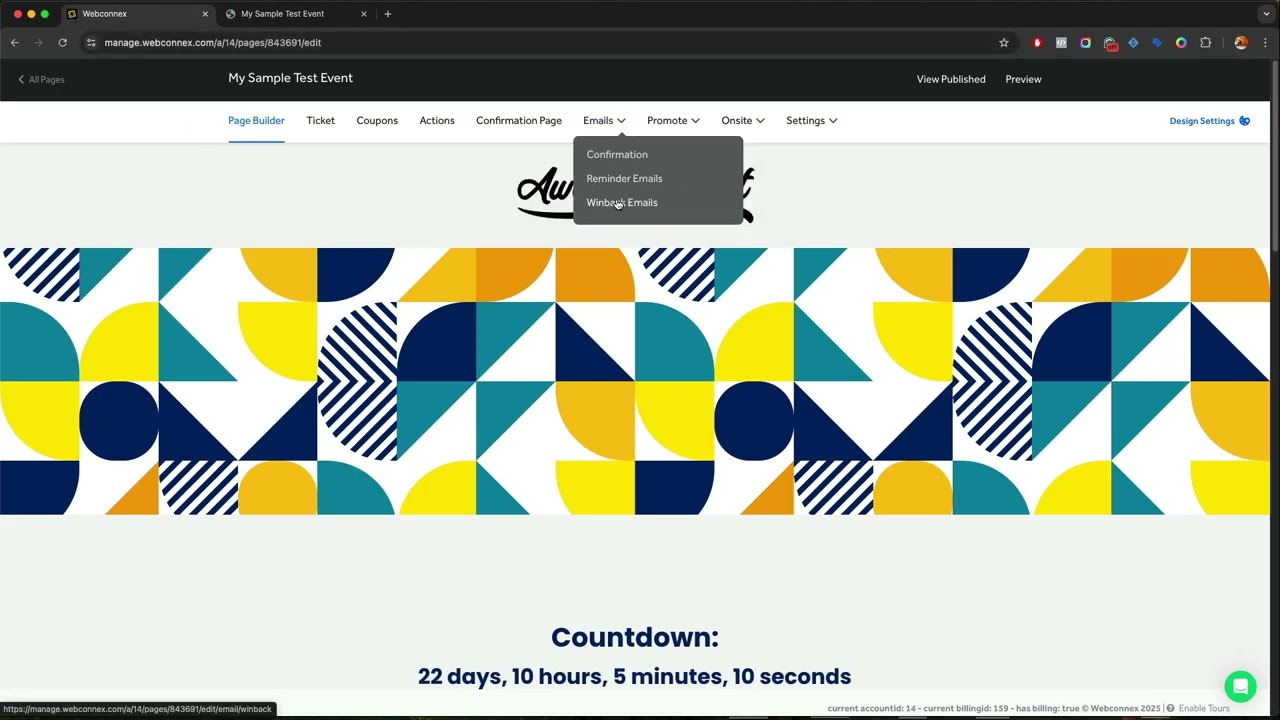The image size is (1280, 720).
Task: Switch to the Ticket tab
Action: pos(320,121)
